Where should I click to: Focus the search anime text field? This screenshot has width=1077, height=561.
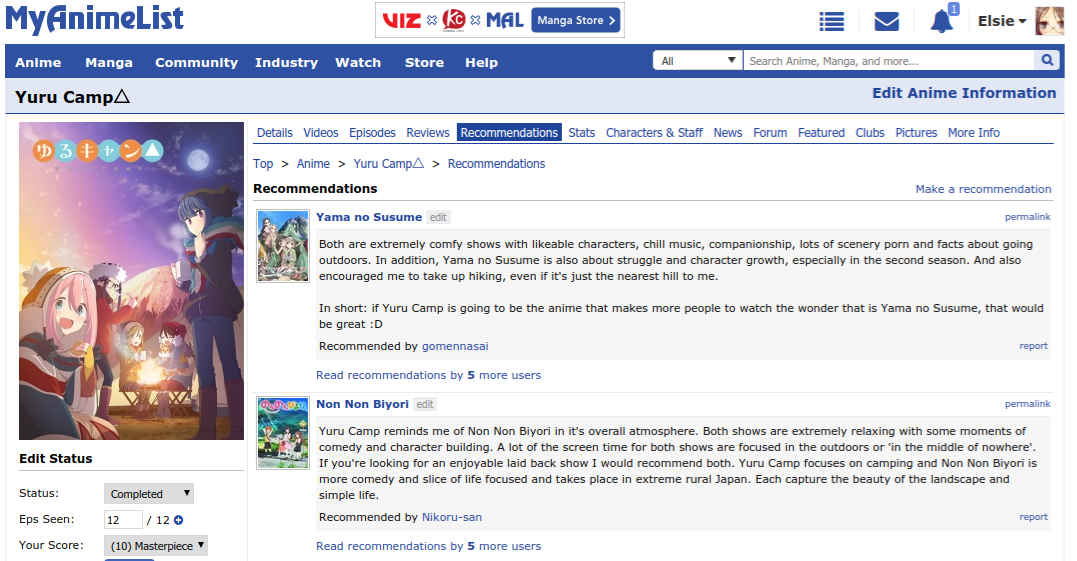888,61
